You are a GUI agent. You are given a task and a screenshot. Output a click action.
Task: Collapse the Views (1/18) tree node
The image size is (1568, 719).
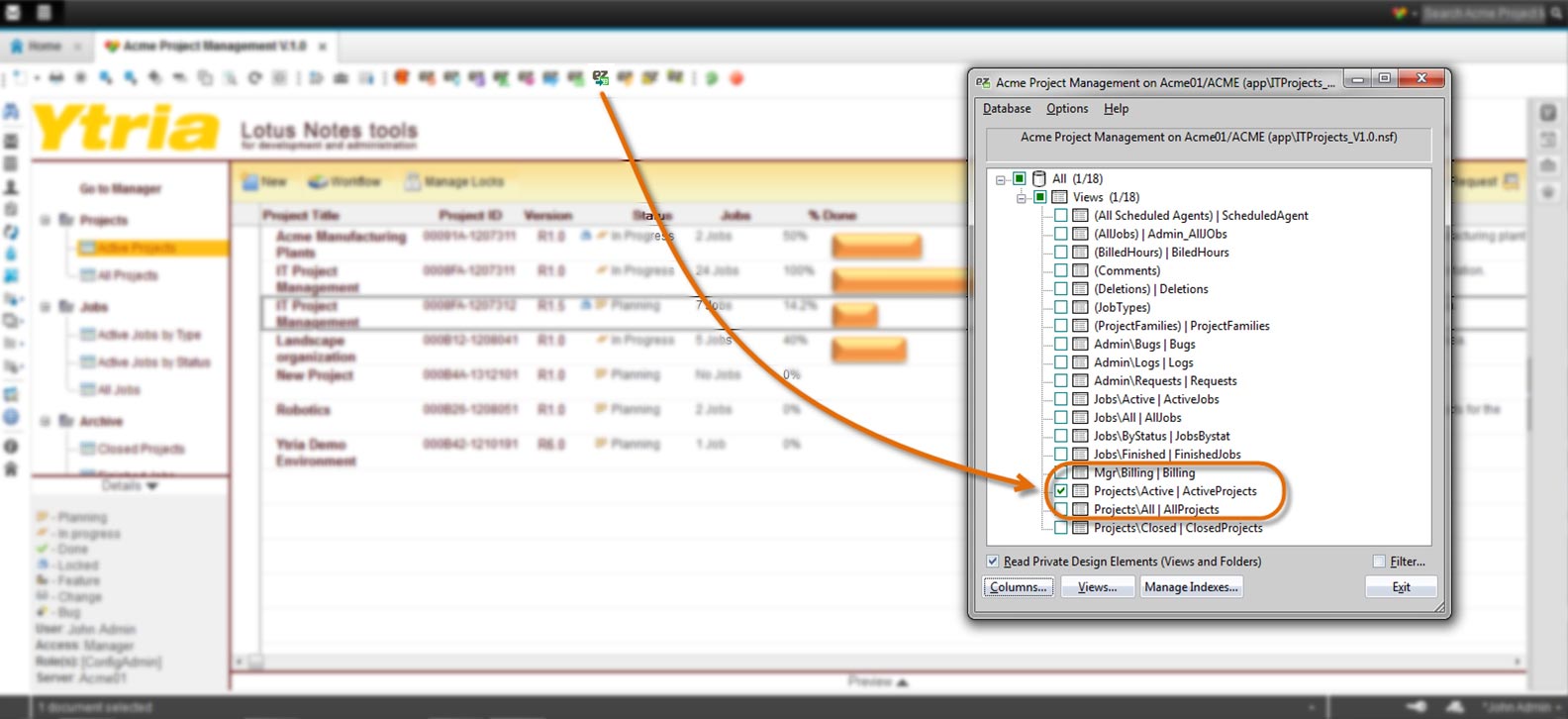[x=1021, y=198]
